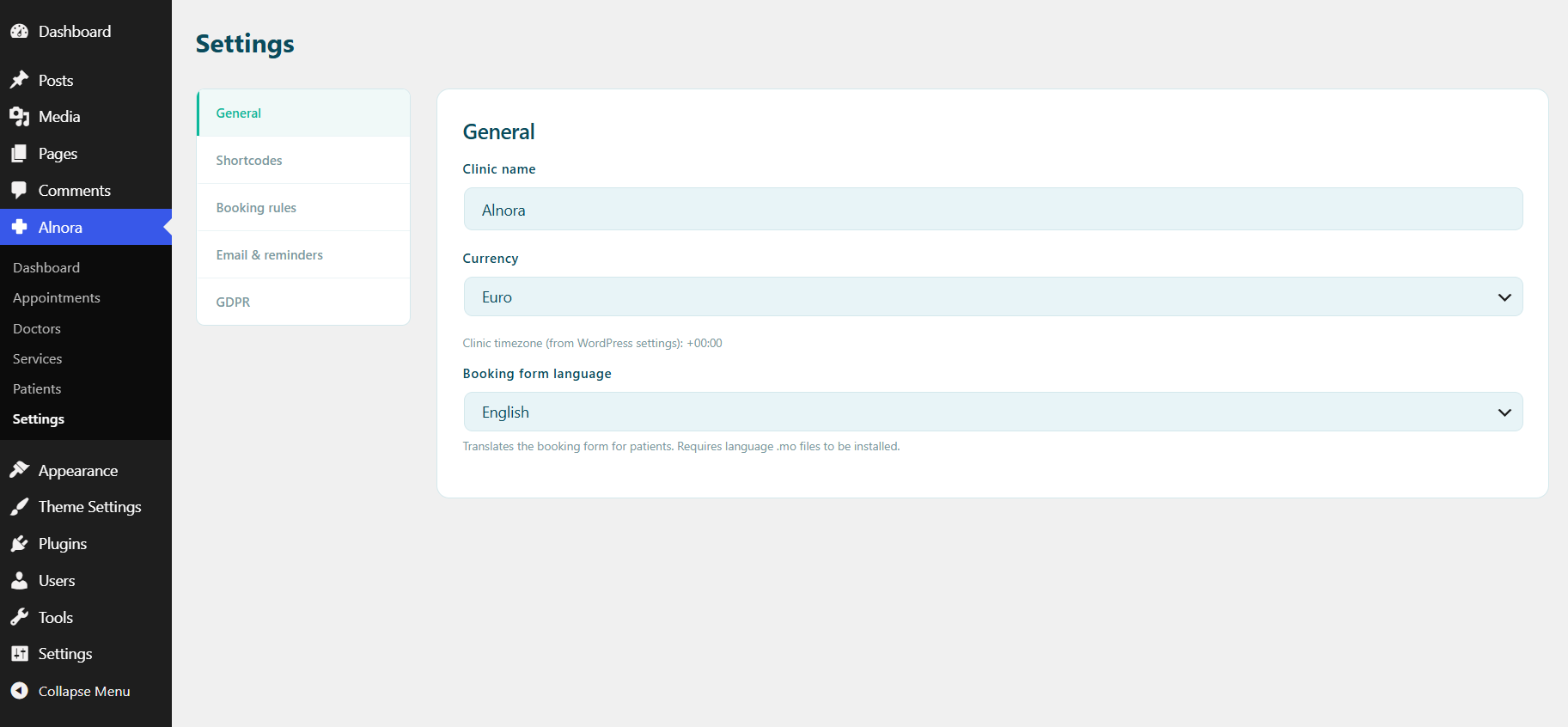
Task: Open the Alnora menu label
Action: pyautogui.click(x=60, y=227)
